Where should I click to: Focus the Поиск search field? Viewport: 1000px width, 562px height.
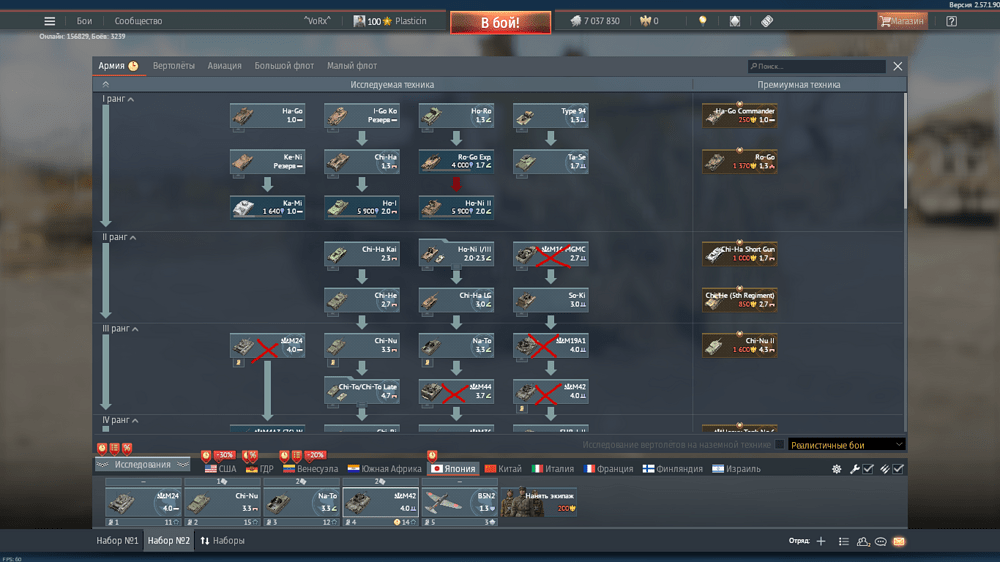click(817, 66)
